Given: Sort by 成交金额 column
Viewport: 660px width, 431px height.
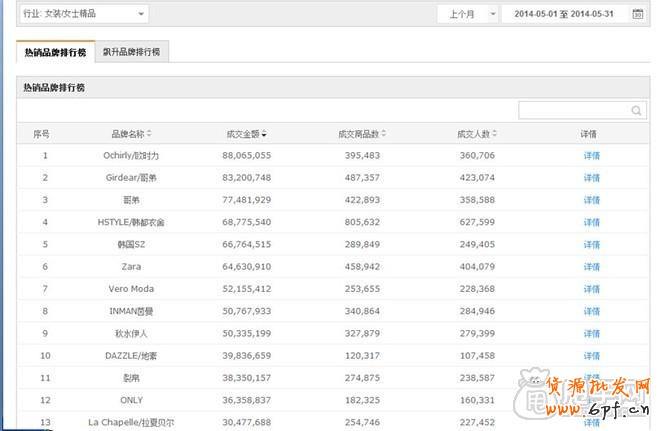Looking at the screenshot, I should point(246,134).
